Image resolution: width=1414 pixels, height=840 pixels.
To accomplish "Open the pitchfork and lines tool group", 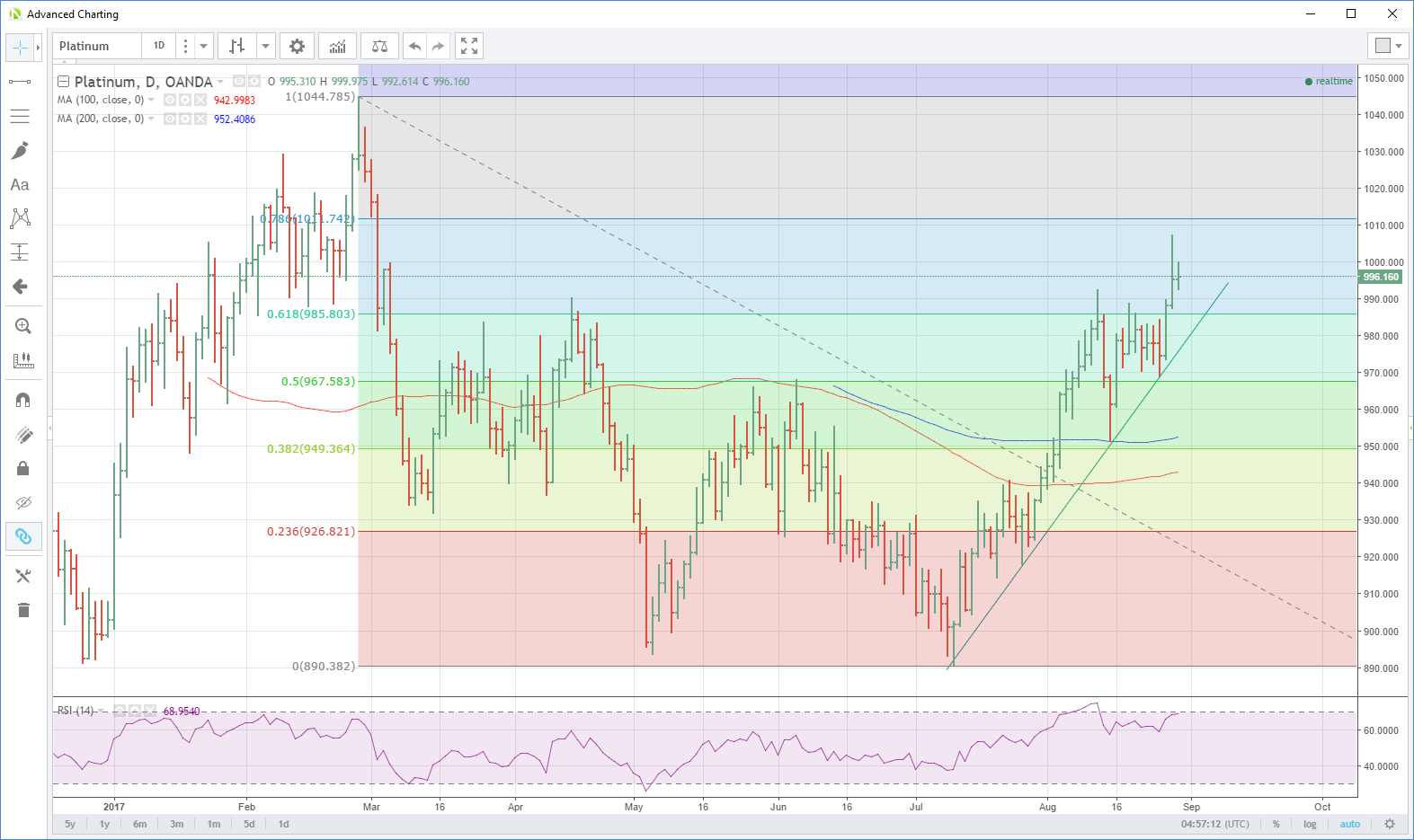I will [x=20, y=116].
